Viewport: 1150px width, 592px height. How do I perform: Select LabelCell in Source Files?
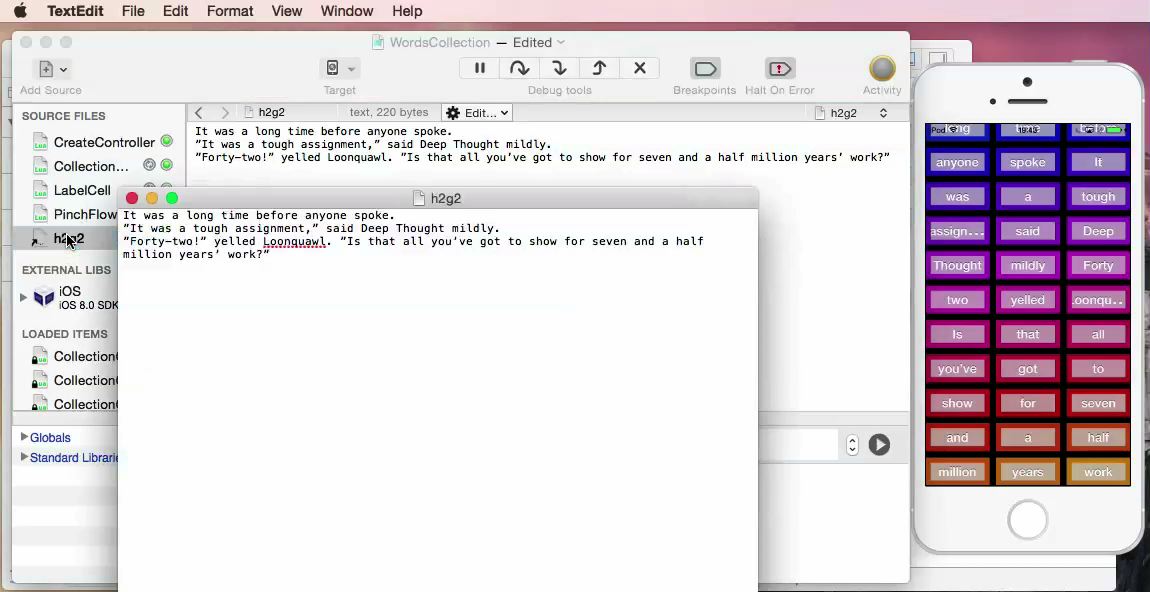(82, 191)
